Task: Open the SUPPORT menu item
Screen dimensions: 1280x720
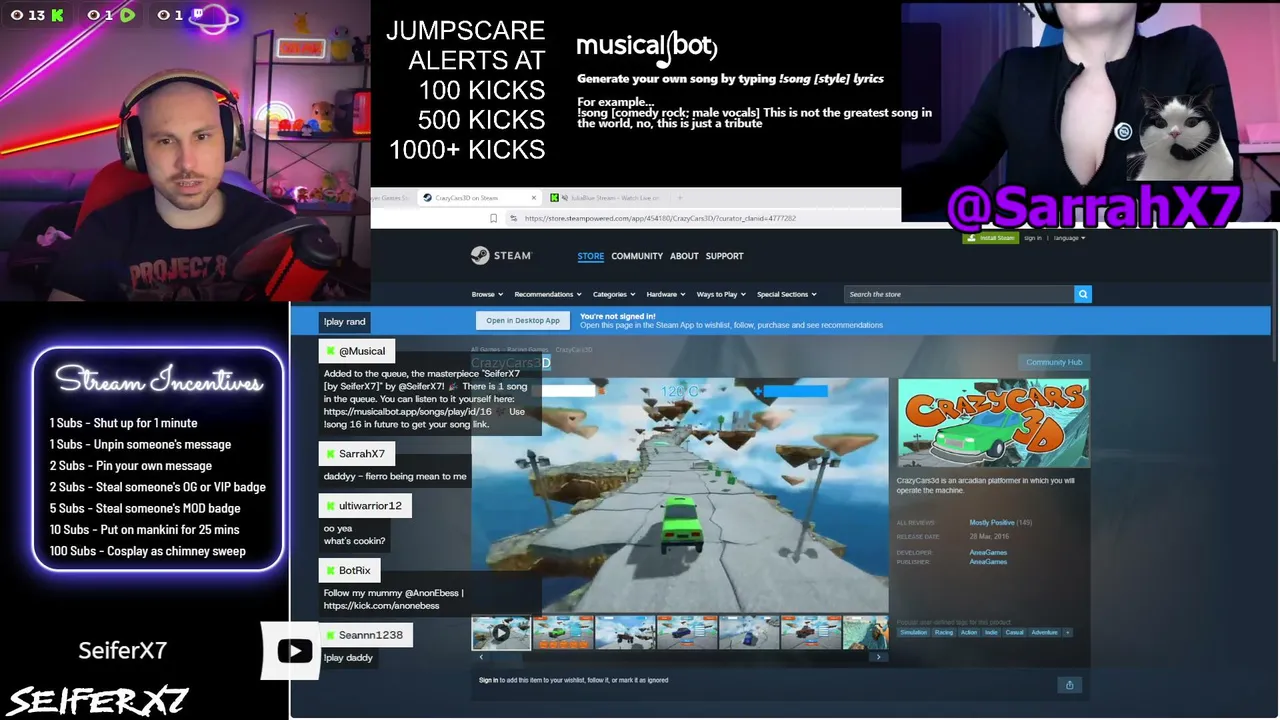Action: [x=724, y=256]
